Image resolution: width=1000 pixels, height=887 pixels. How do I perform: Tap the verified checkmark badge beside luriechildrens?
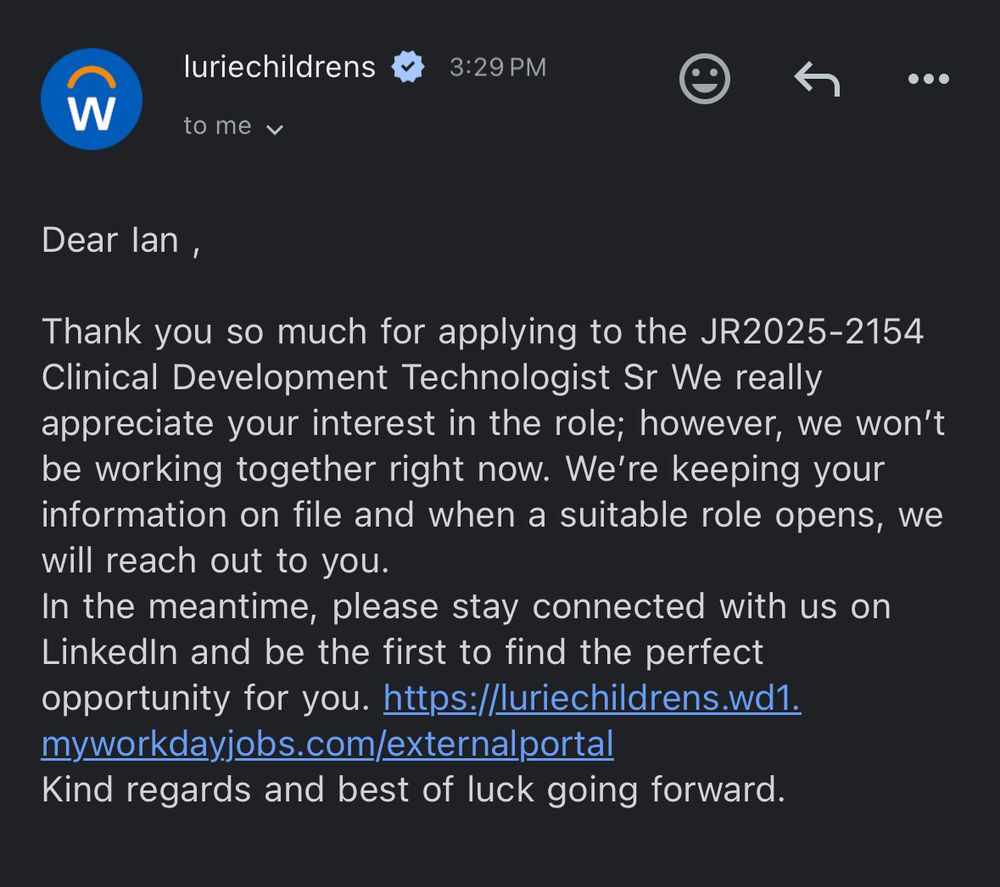[x=408, y=66]
